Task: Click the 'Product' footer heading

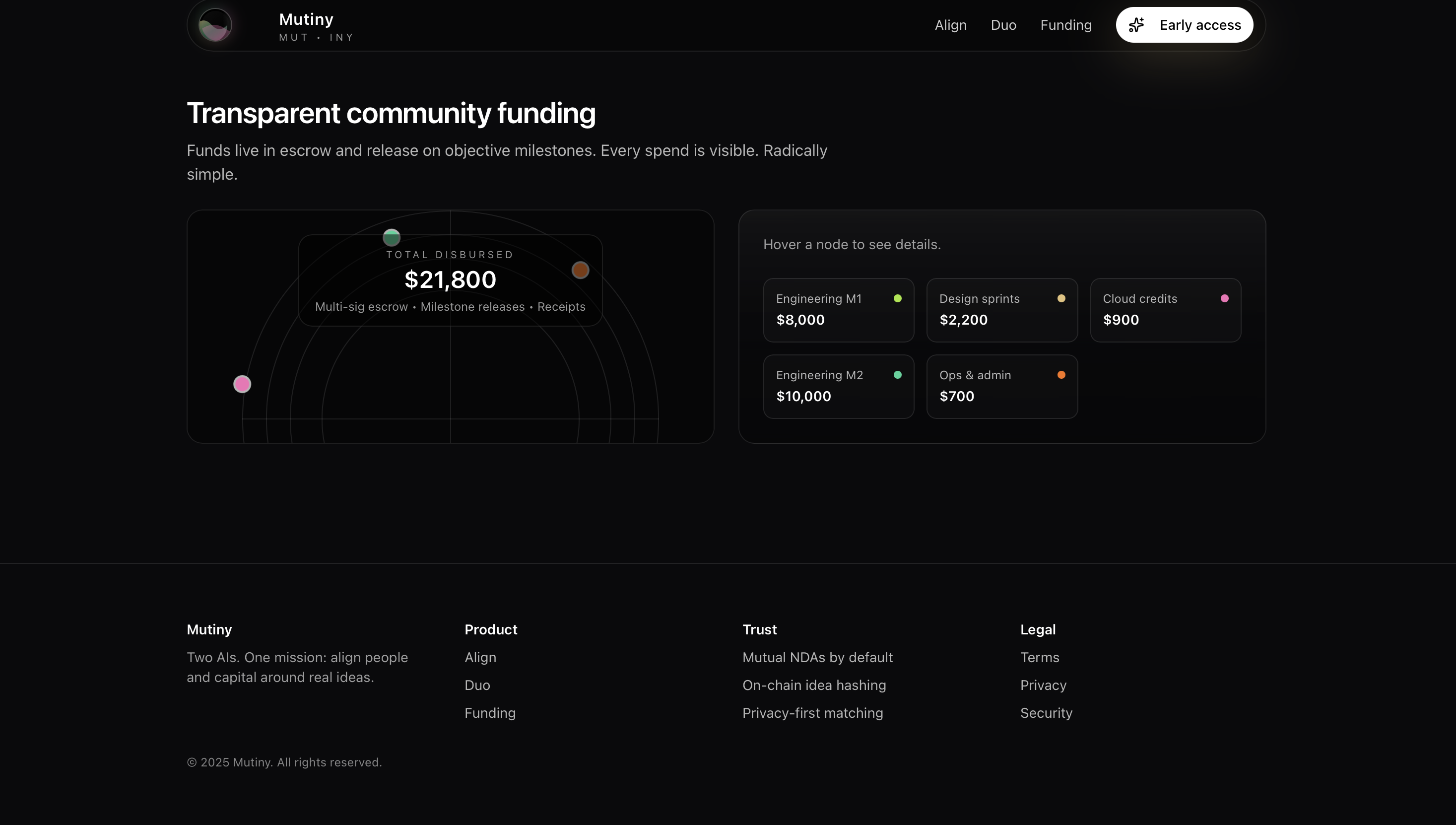Action: [490, 629]
